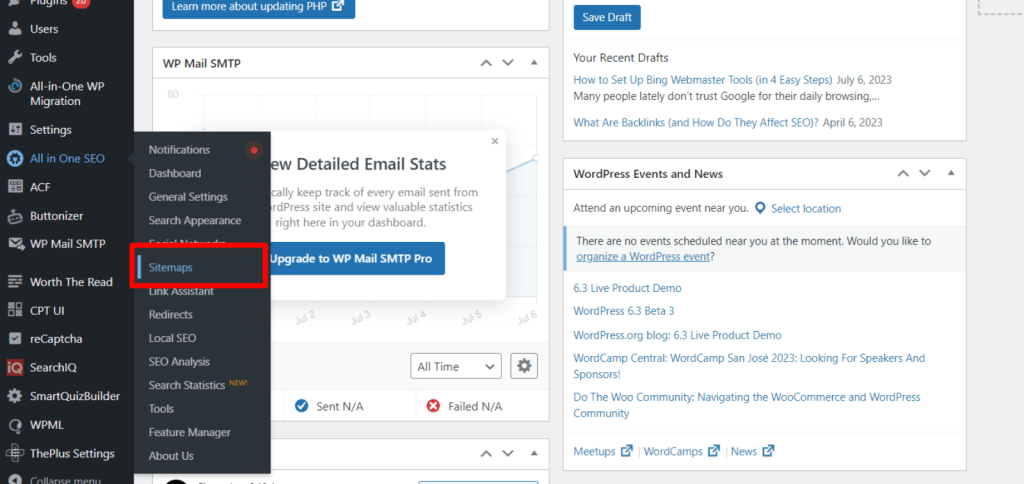
Task: Open 6.3 Live Product Demo link
Action: click(627, 288)
